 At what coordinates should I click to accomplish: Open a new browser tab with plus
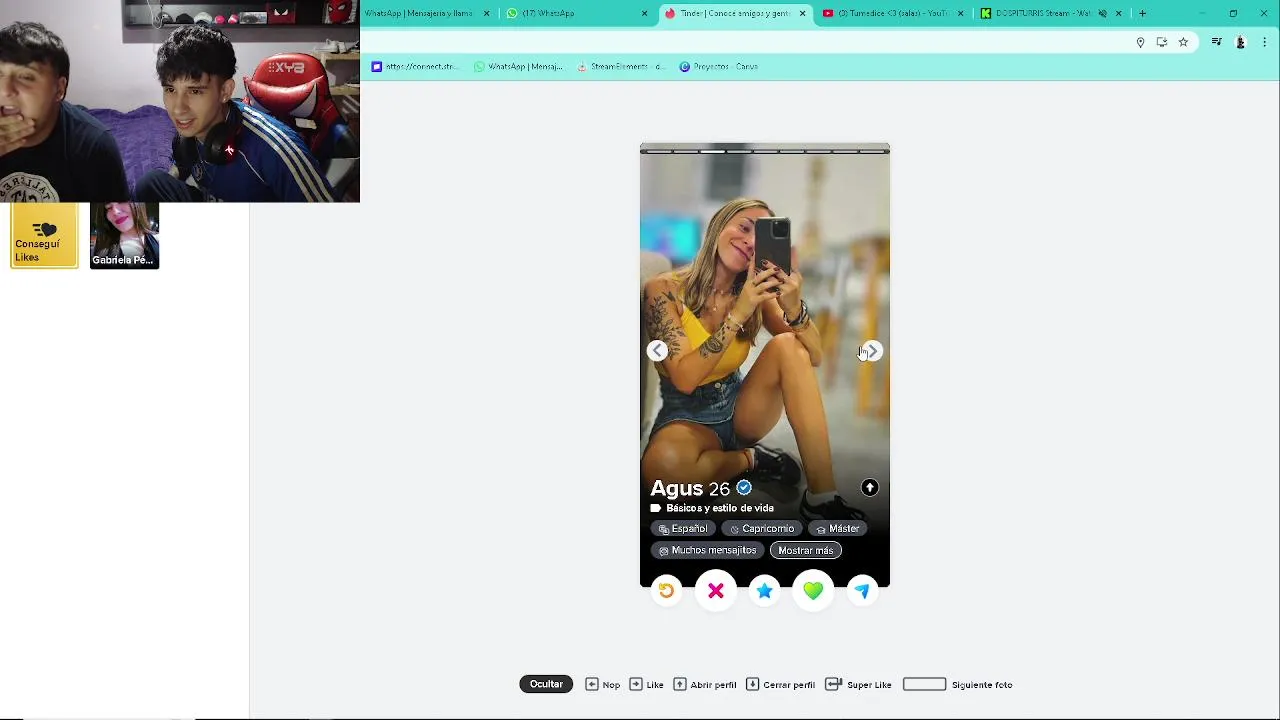click(1142, 13)
